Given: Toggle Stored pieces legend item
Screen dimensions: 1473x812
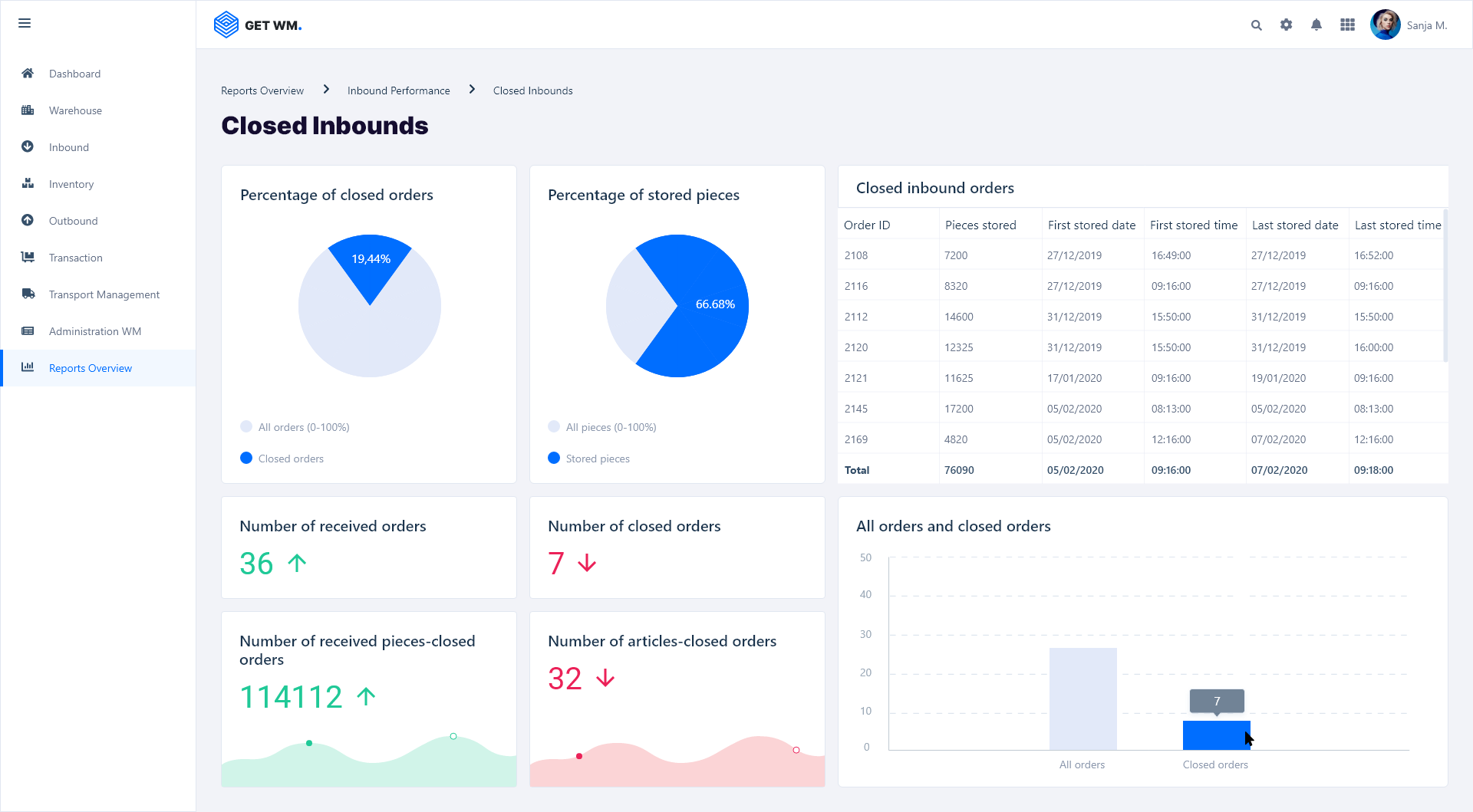Looking at the screenshot, I should pos(589,459).
